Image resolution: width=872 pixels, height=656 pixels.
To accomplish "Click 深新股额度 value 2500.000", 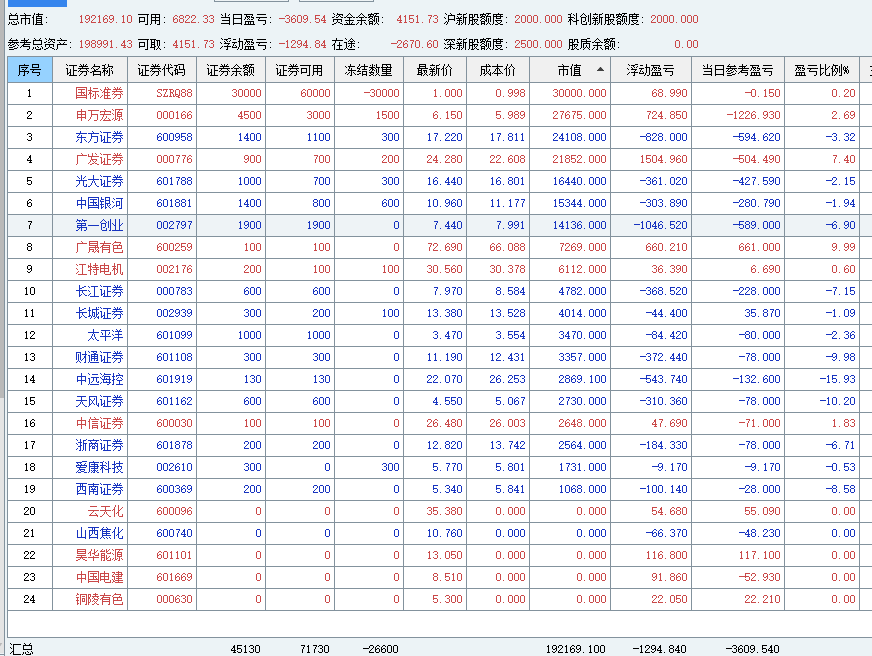I will click(538, 44).
